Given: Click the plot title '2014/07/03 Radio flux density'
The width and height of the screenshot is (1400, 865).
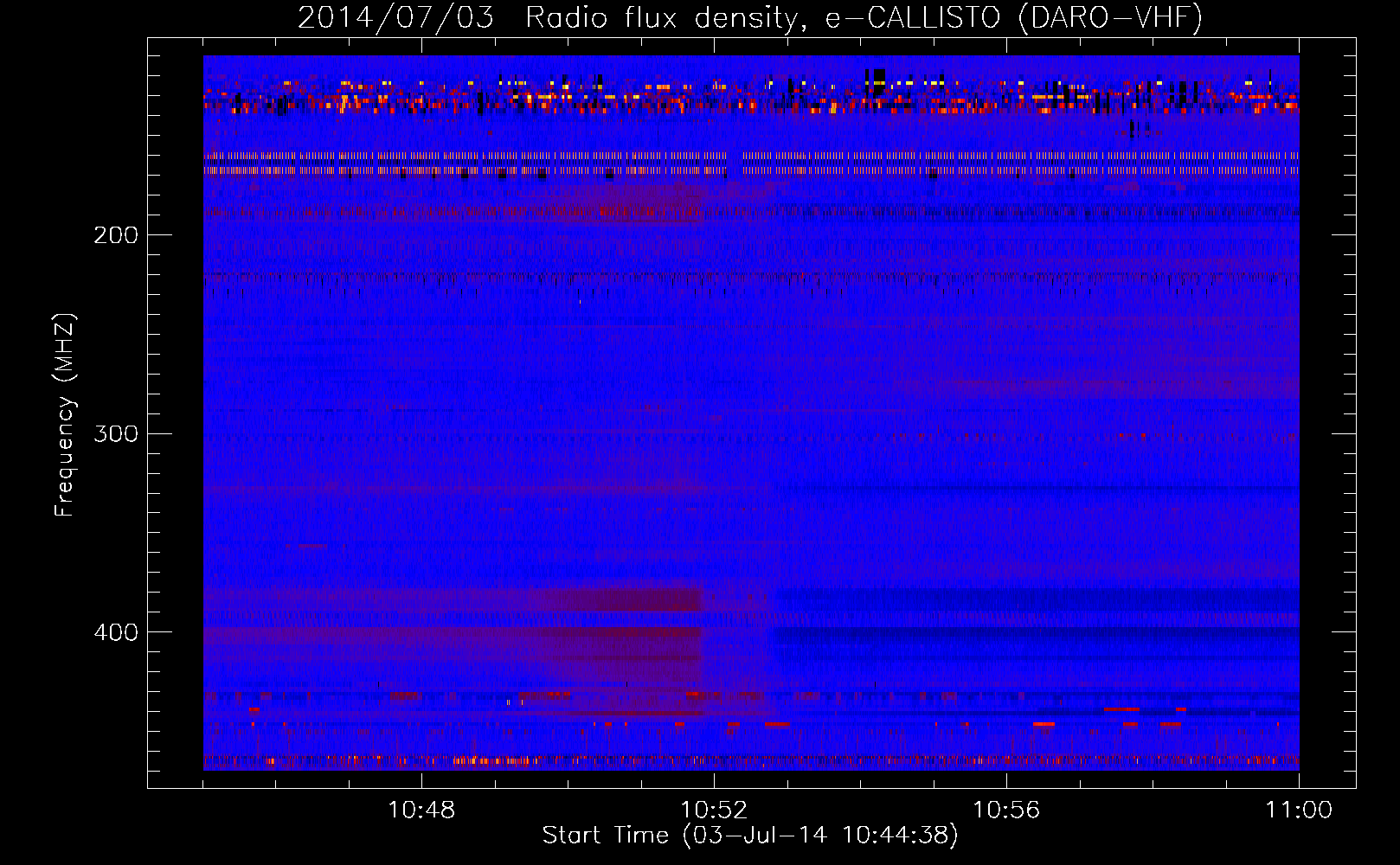Looking at the screenshot, I should (x=750, y=18).
